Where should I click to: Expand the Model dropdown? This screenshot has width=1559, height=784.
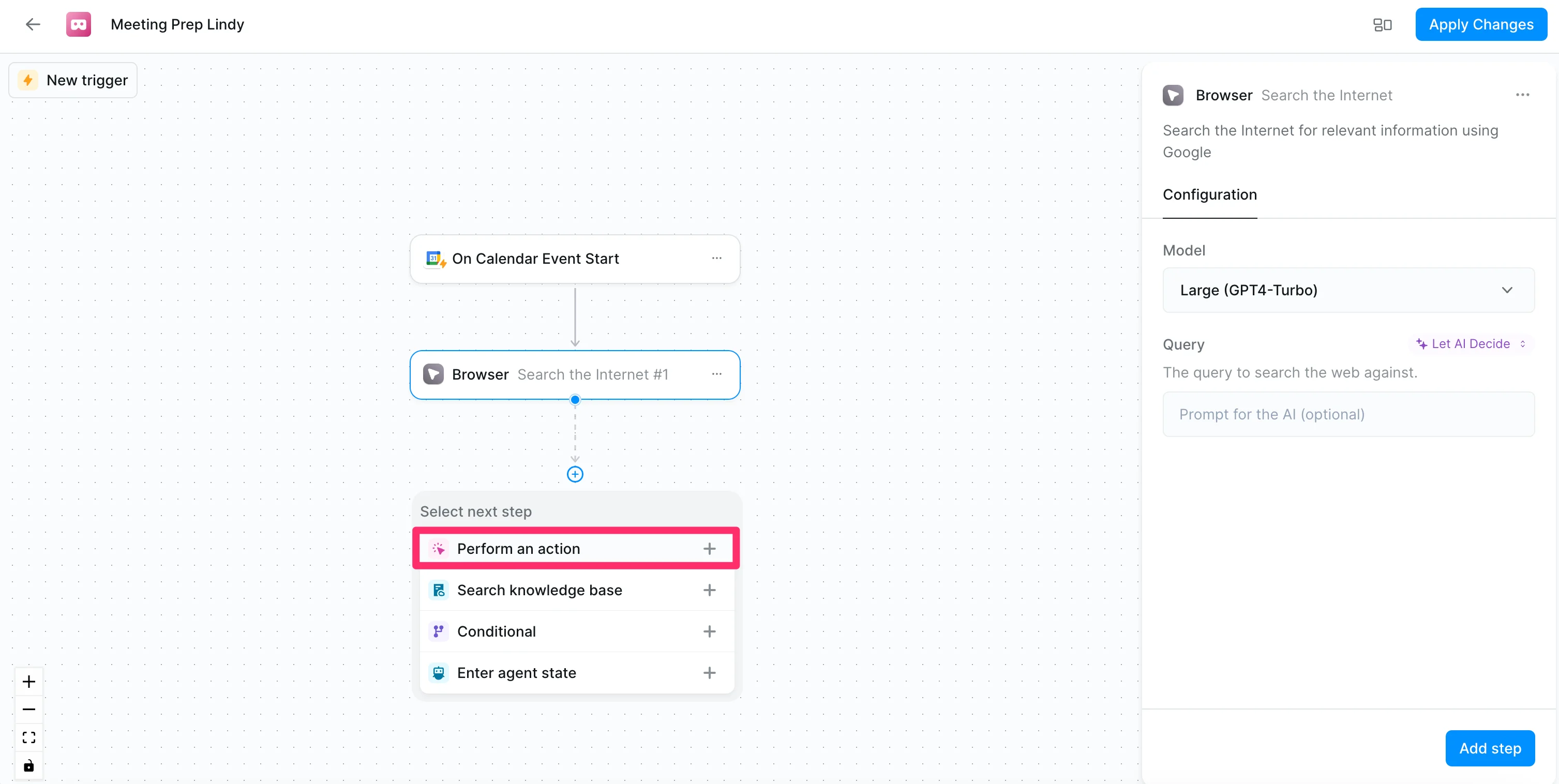point(1348,290)
